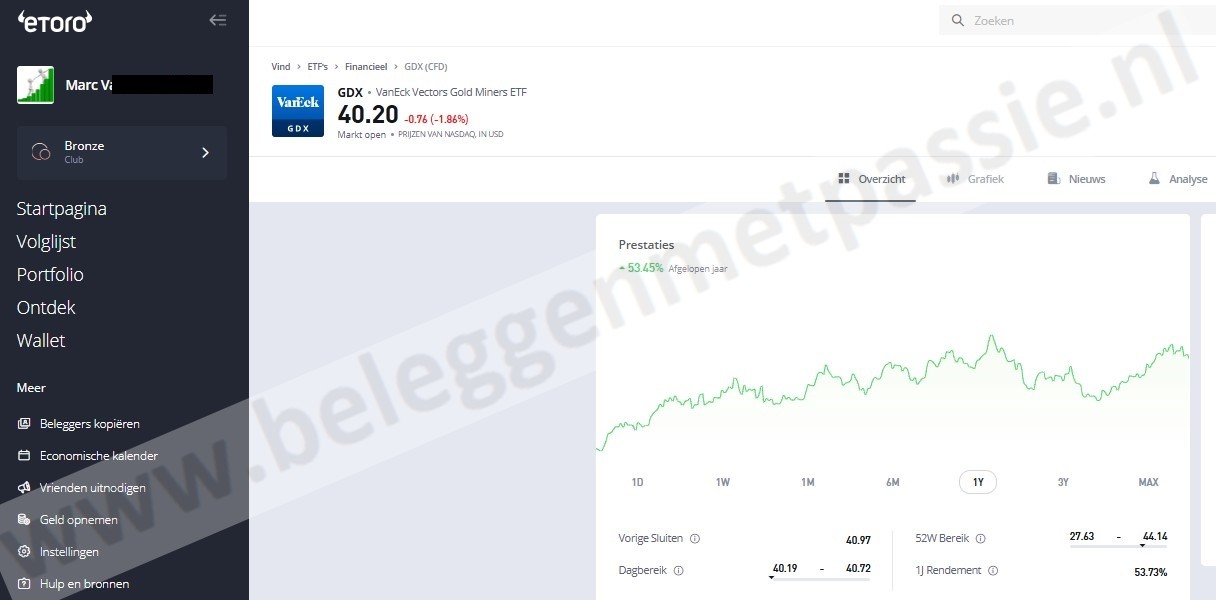Switch to the Nieuws tab
The width and height of the screenshot is (1216, 600).
pyautogui.click(x=1076, y=179)
